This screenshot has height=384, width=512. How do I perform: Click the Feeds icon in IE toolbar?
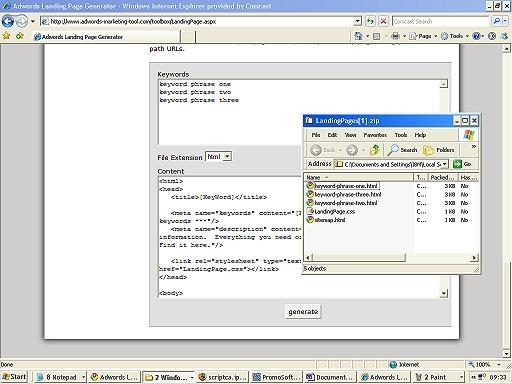(376, 36)
